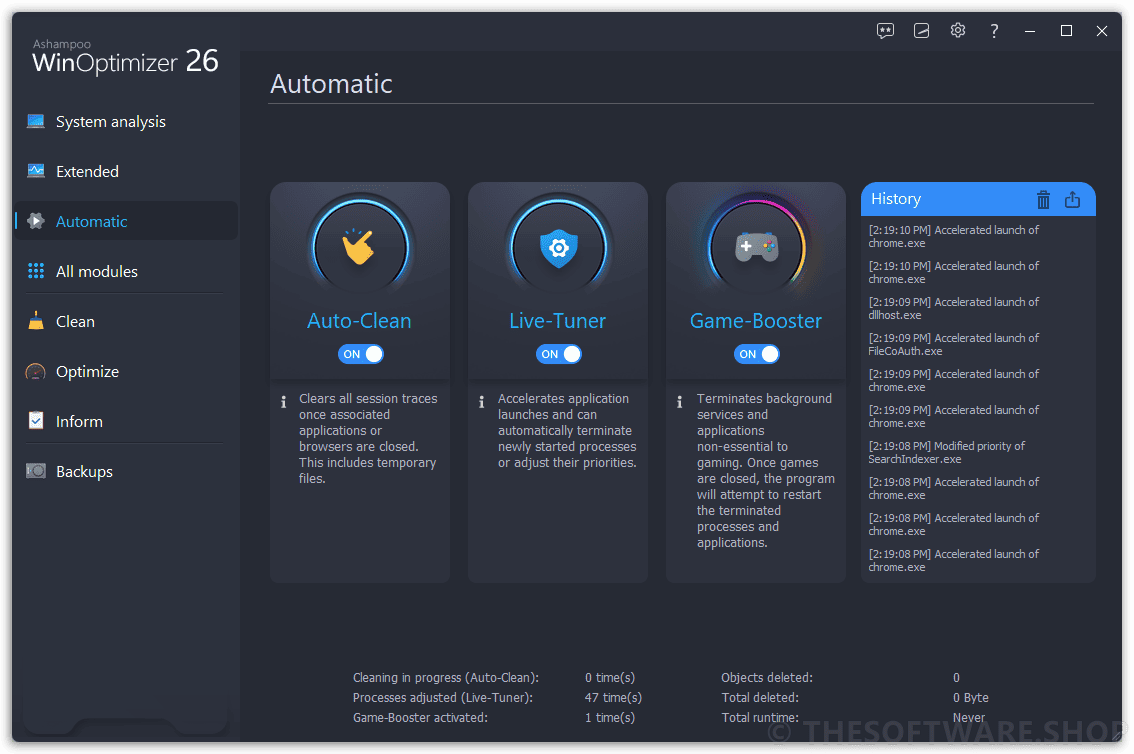Go to the Extended section
Viewport: 1134px width, 754px height.
click(127, 171)
